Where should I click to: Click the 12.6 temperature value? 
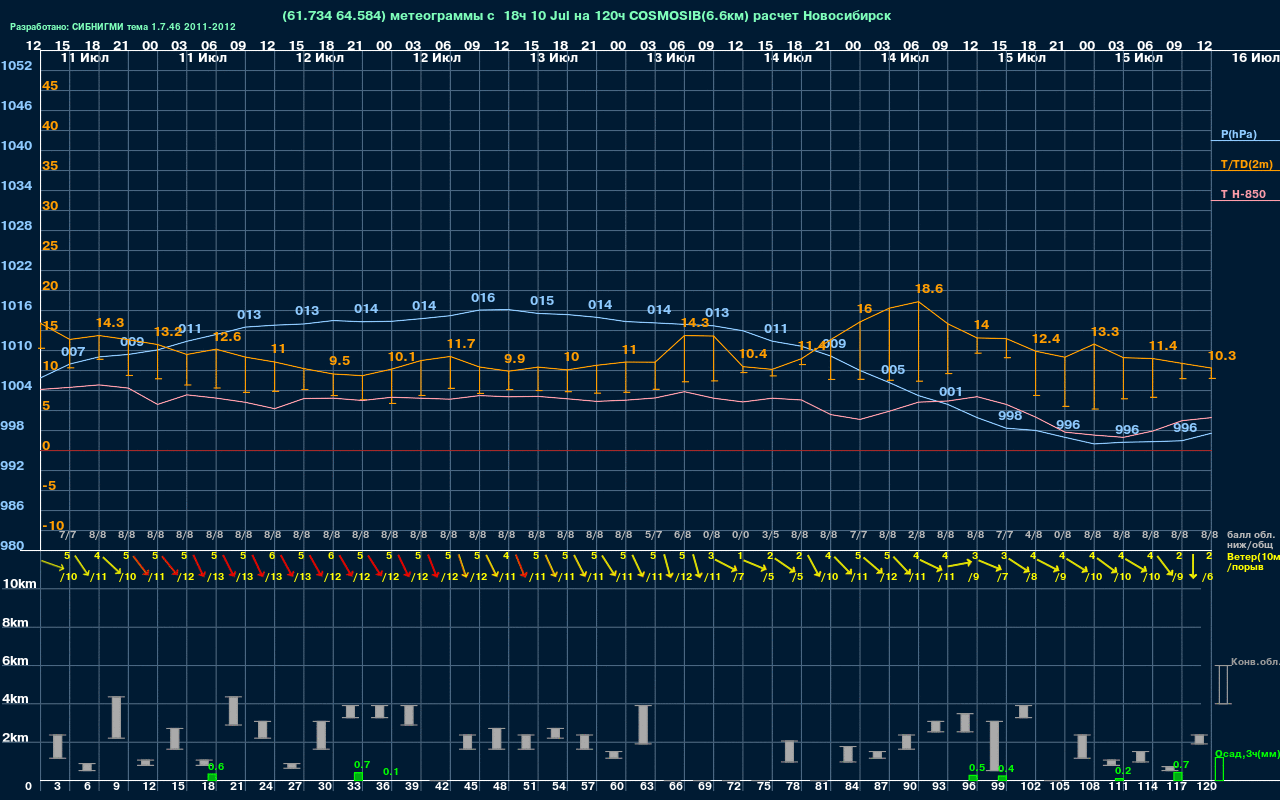pos(227,337)
